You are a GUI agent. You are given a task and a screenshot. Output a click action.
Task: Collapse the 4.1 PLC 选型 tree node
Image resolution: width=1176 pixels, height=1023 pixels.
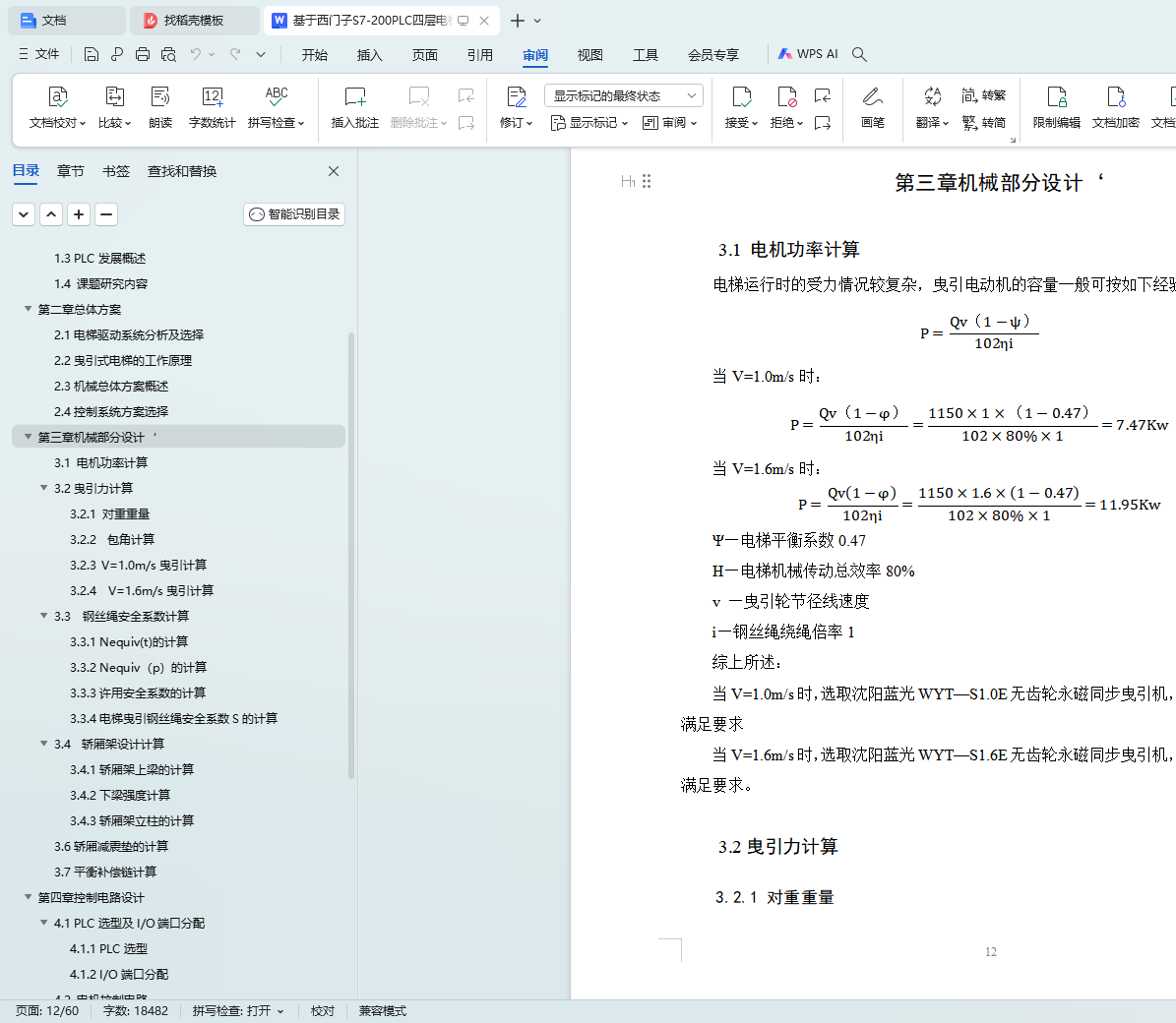tap(43, 923)
